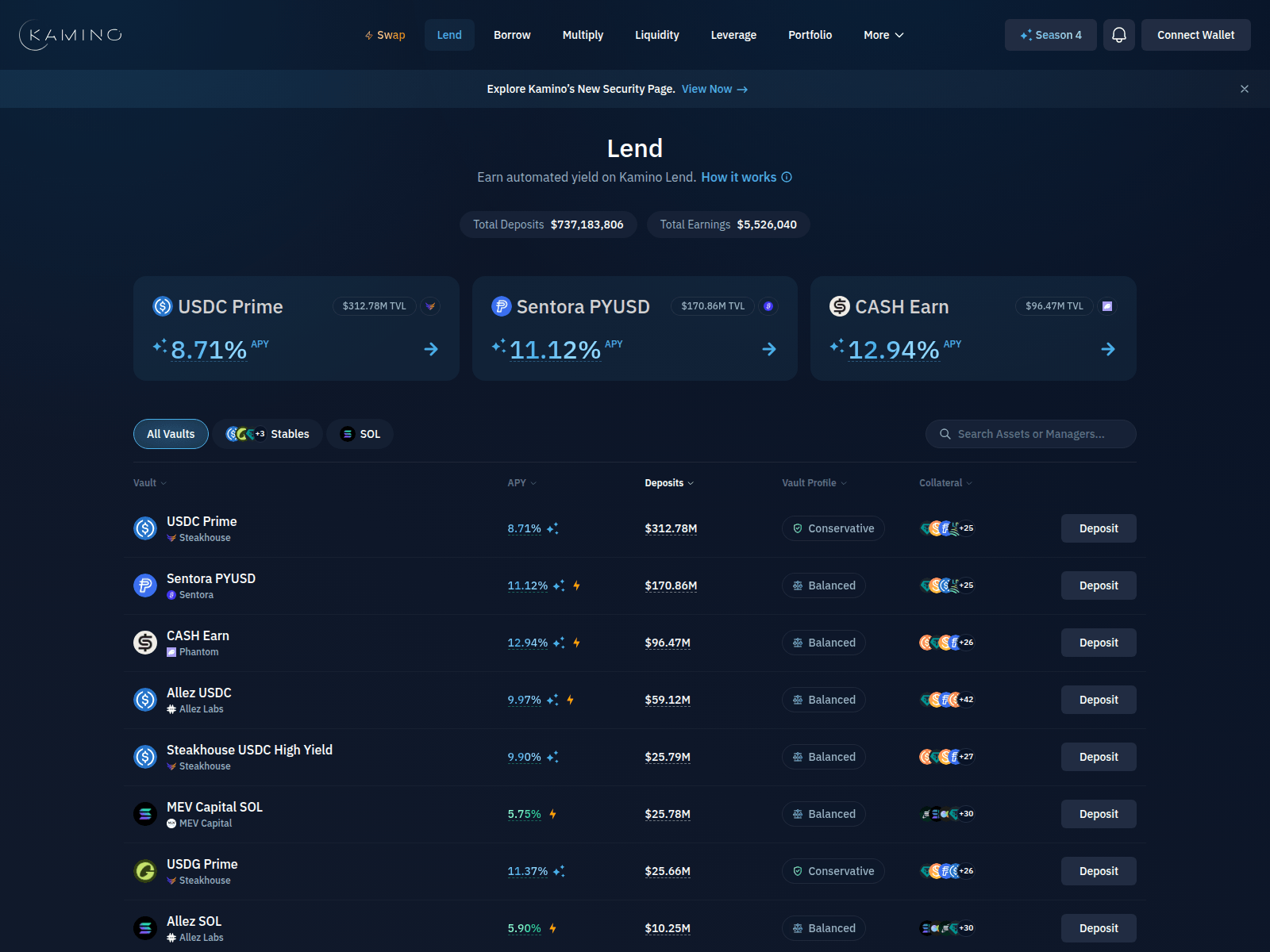The height and width of the screenshot is (952, 1270).
Task: Click the CASH Earn row token icon
Action: click(x=145, y=643)
